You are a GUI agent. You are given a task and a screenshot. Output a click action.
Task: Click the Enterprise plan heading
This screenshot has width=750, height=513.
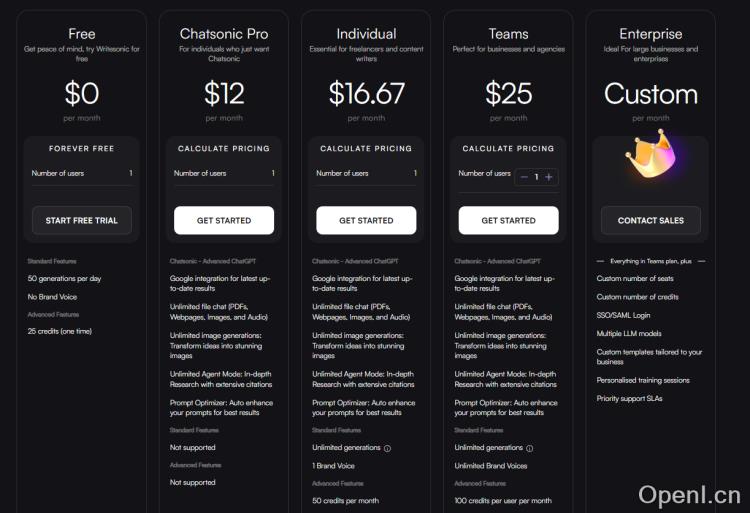[650, 34]
